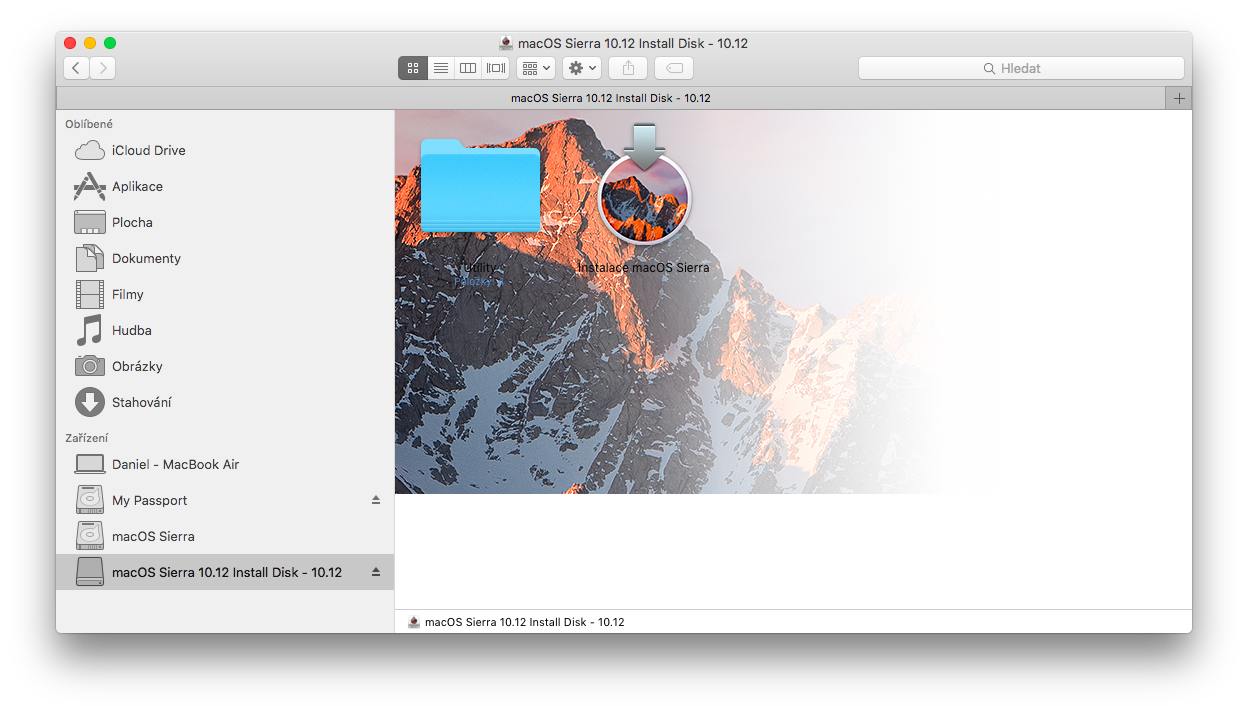Click the Instalace macOS Sierra label

pos(643,268)
